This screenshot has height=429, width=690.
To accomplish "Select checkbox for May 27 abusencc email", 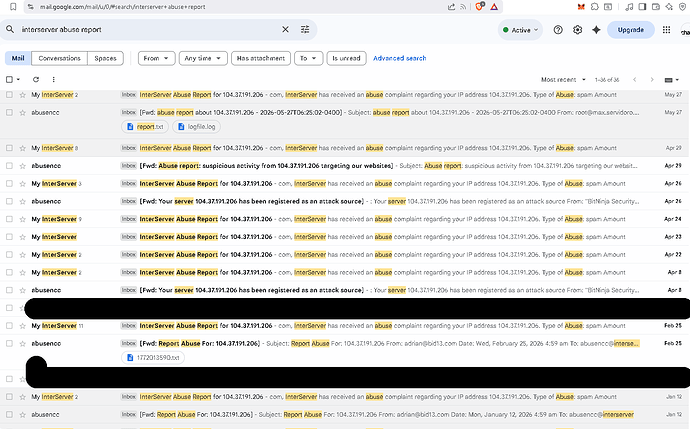I will (x=9, y=113).
